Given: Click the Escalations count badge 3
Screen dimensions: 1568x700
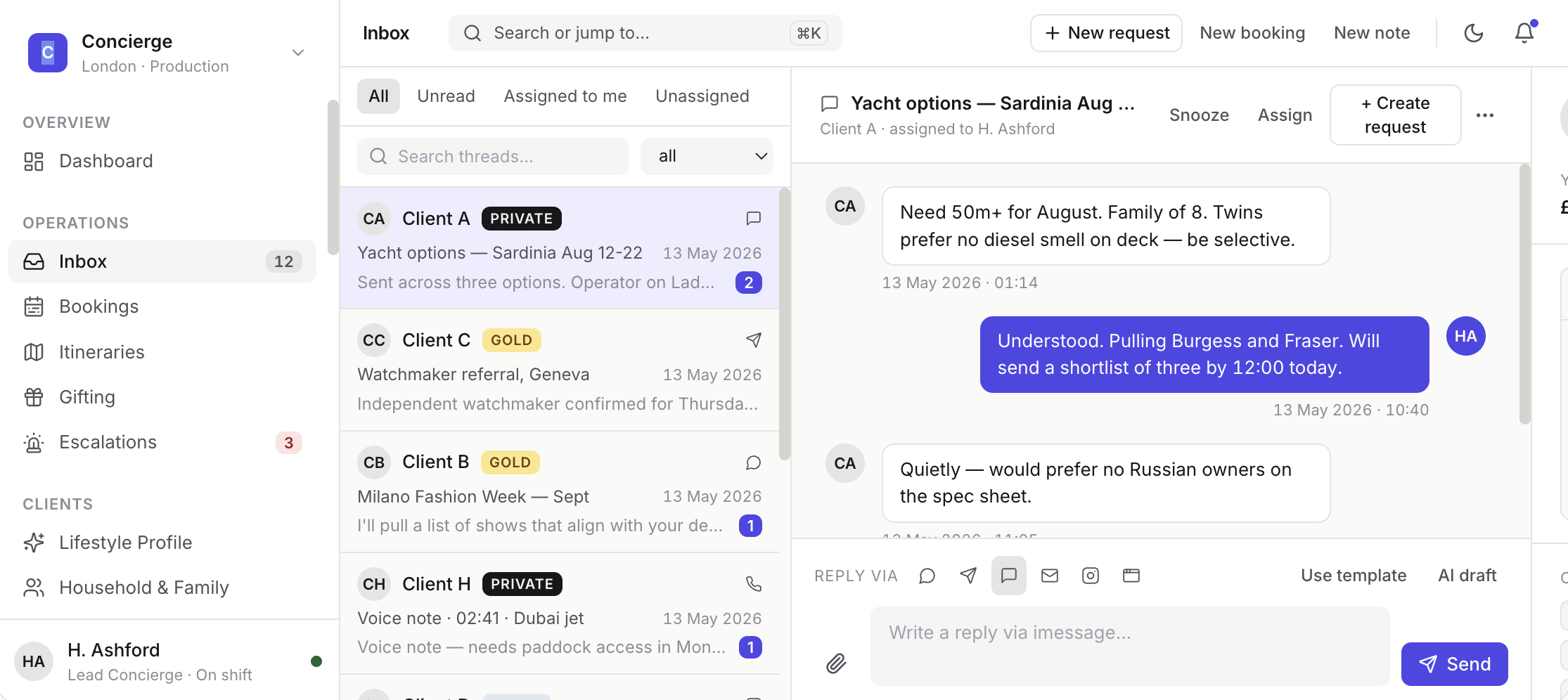Looking at the screenshot, I should pyautogui.click(x=288, y=443).
